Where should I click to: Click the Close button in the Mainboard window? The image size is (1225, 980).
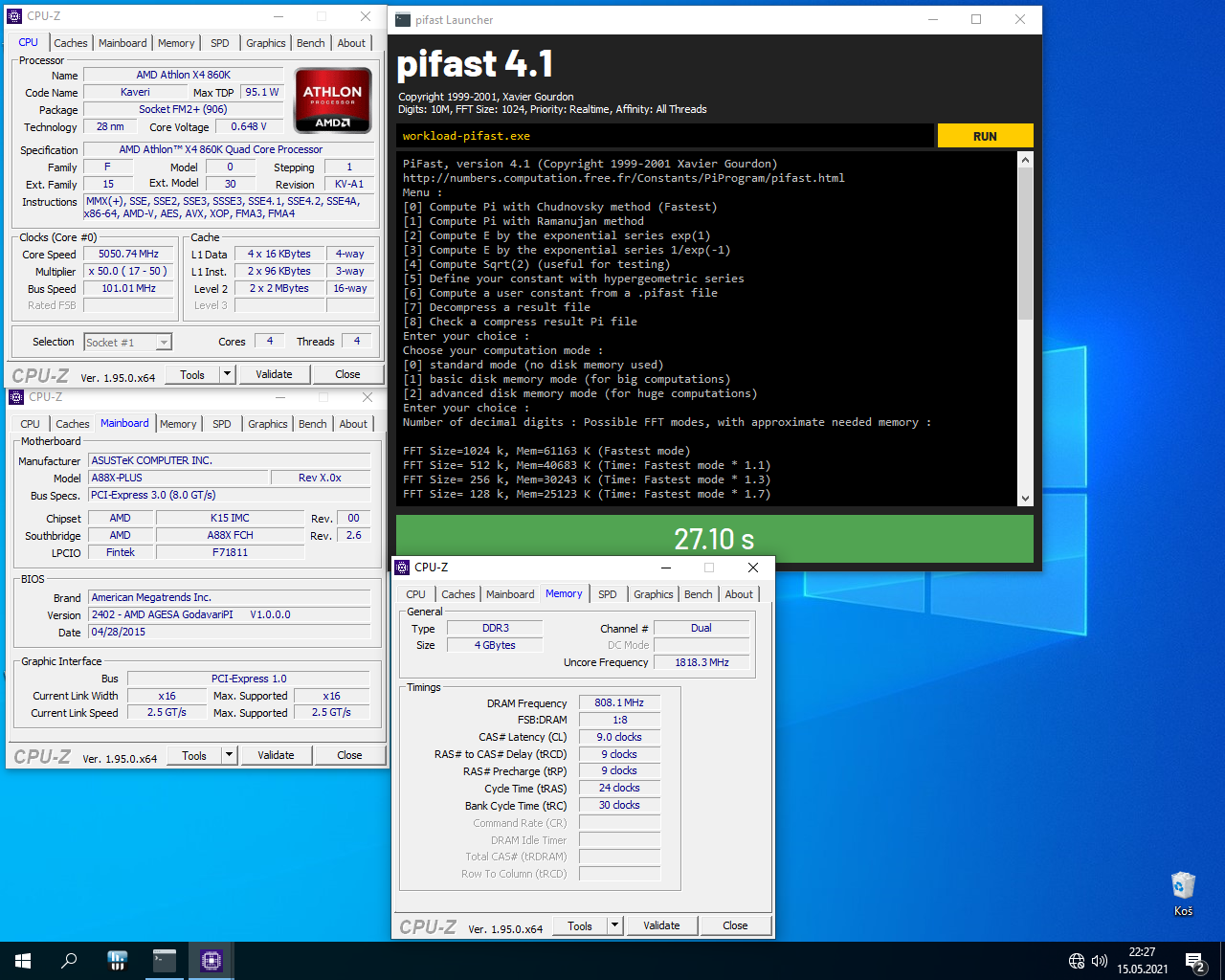pyautogui.click(x=349, y=755)
